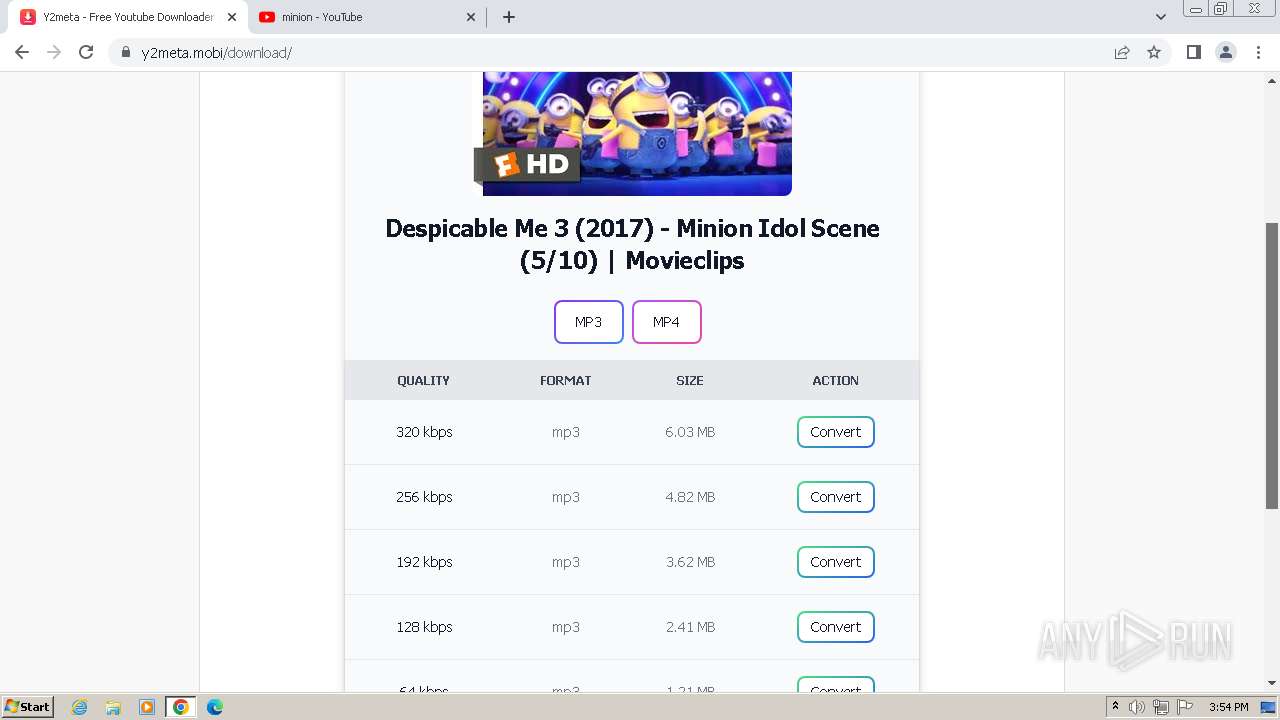The width and height of the screenshot is (1280, 720).
Task: Click the Despicable Me 3 video title
Action: 632,244
